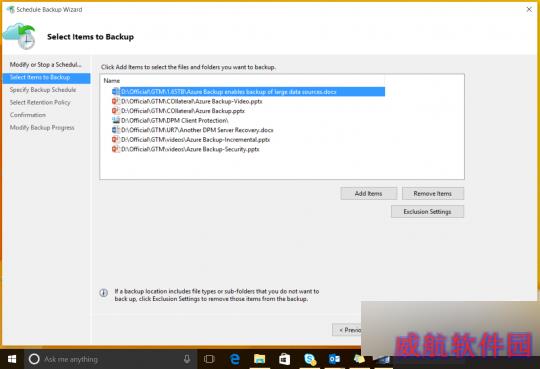Screen dimensions: 540x369
Task: Open Exclusion Settings
Action: pos(427,212)
